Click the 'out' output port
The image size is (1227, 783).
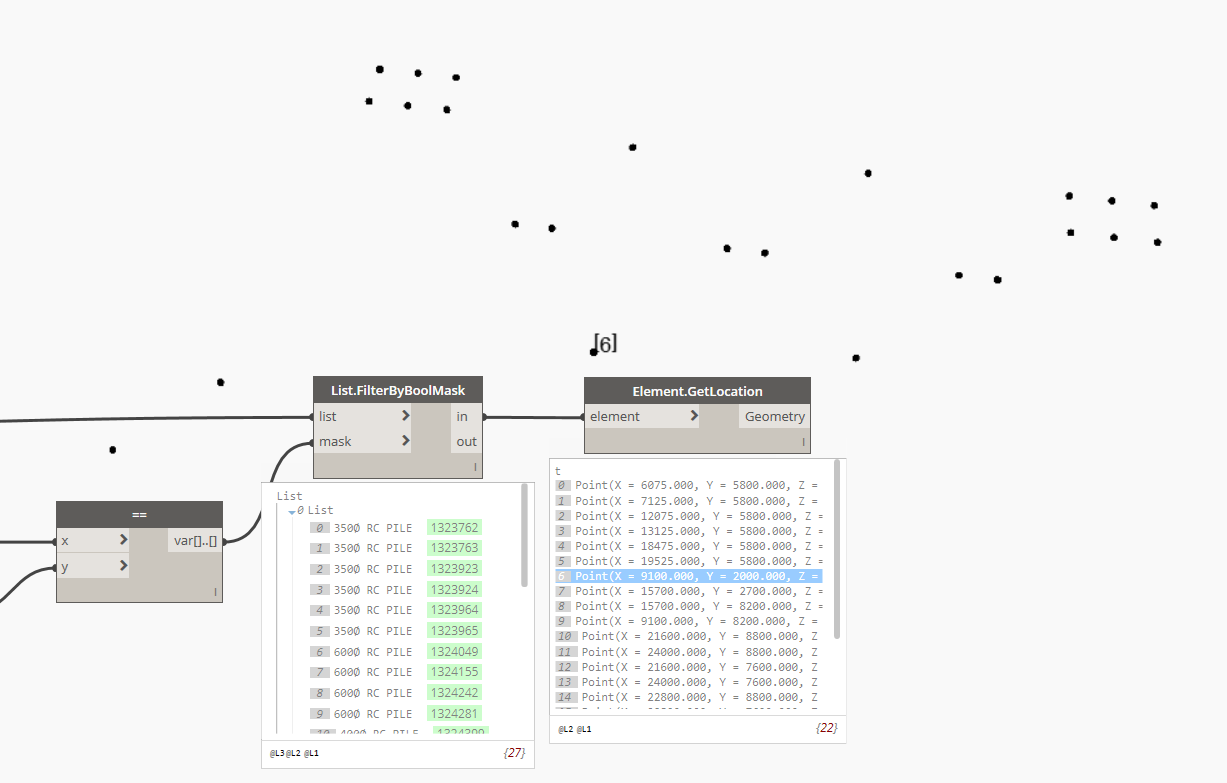pos(466,441)
